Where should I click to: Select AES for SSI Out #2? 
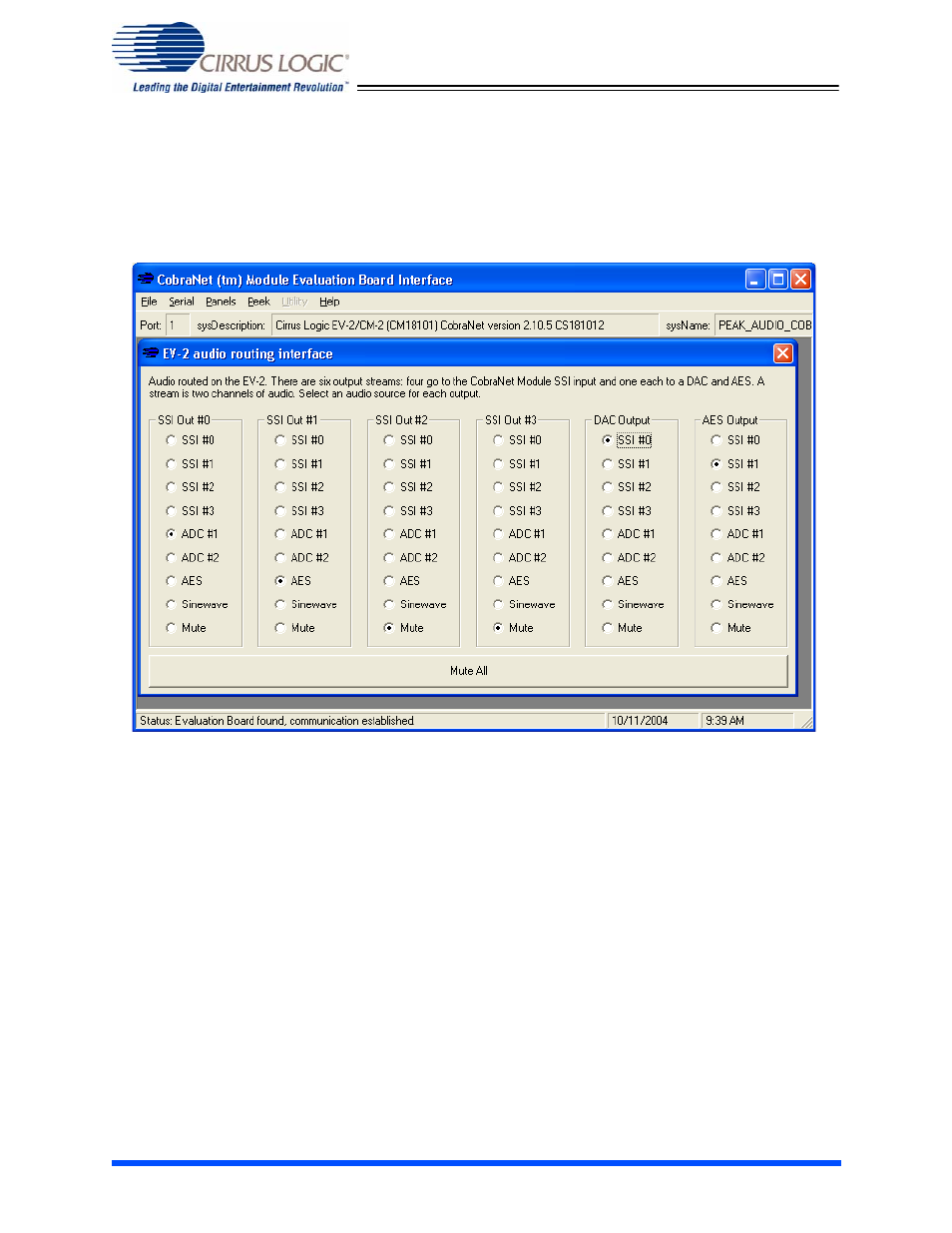coord(402,581)
